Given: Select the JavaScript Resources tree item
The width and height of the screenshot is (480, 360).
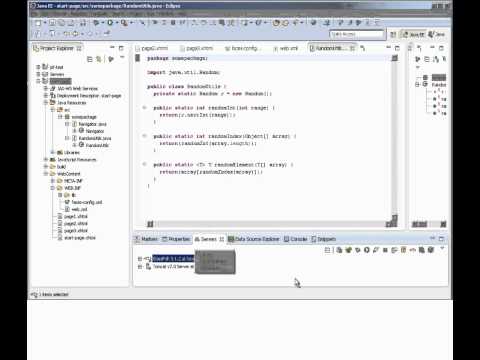Looking at the screenshot, I should pyautogui.click(x=73, y=160).
